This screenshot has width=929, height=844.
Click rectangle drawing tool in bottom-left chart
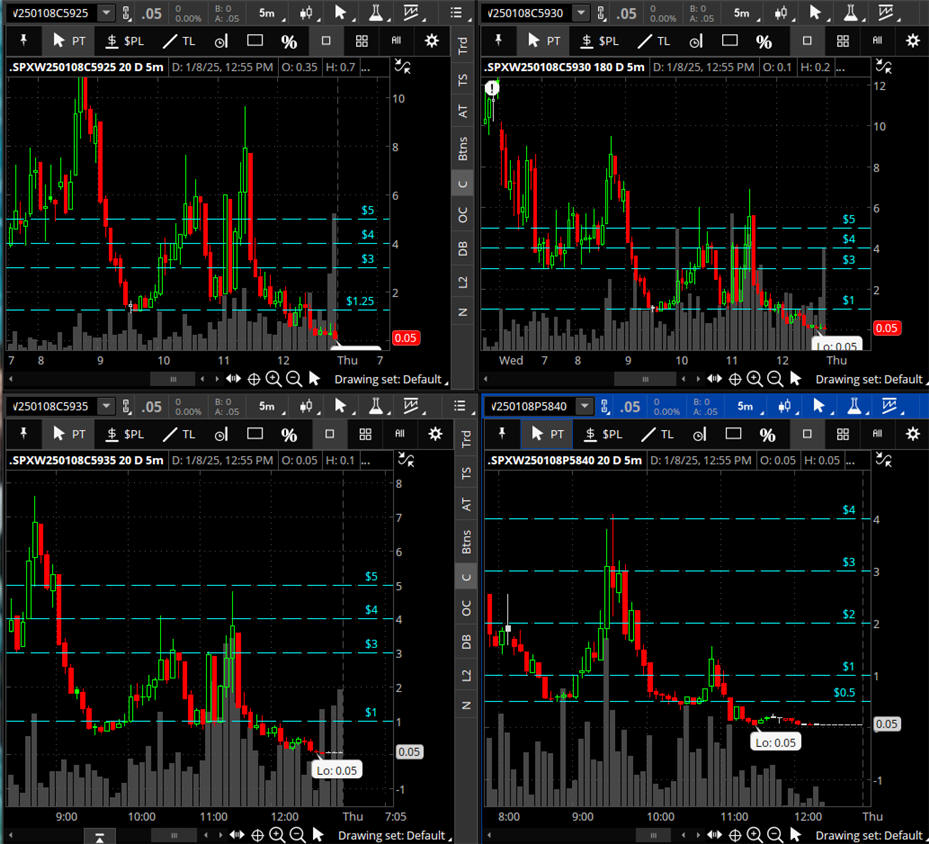click(x=255, y=434)
